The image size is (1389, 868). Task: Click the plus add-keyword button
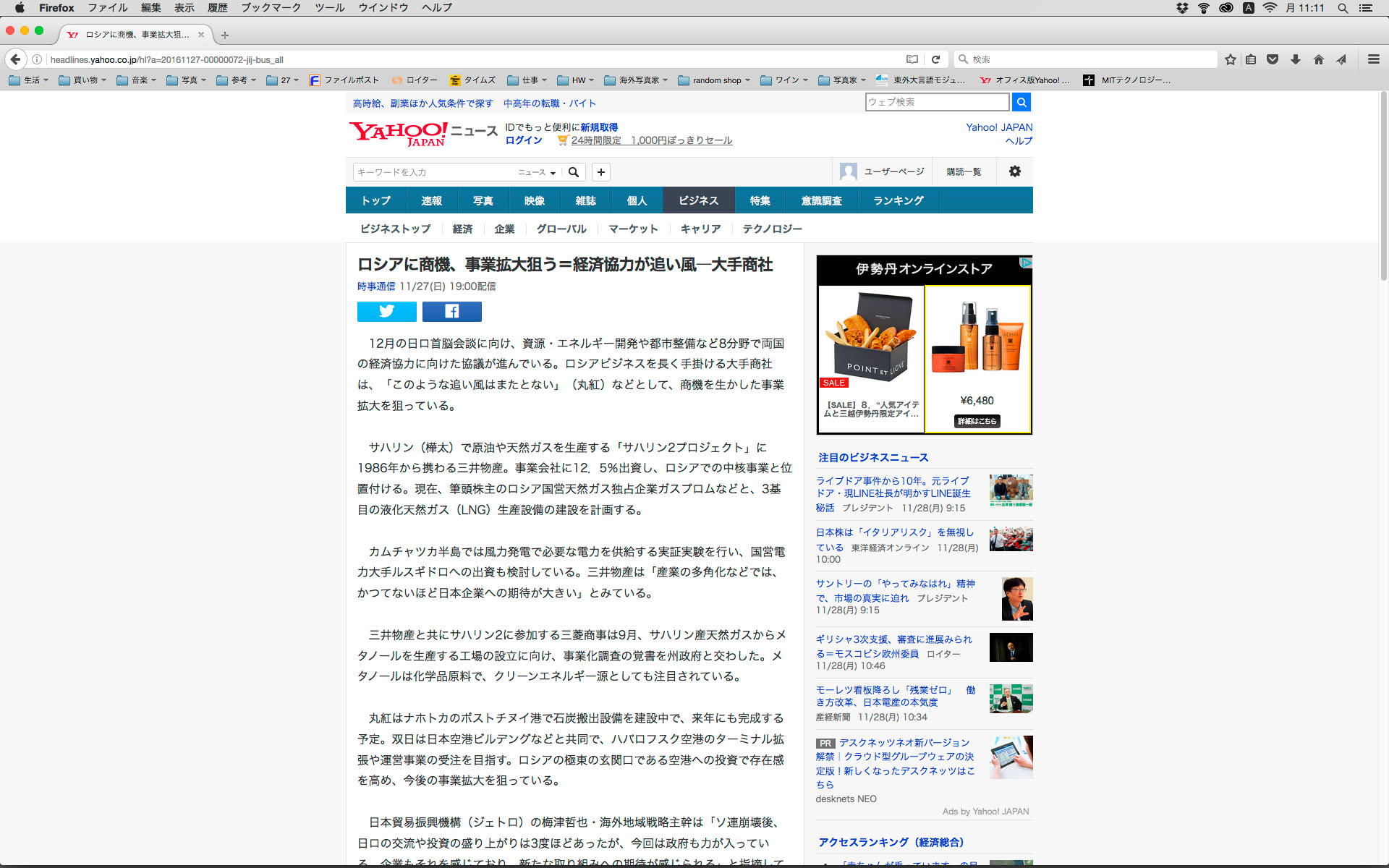click(600, 172)
